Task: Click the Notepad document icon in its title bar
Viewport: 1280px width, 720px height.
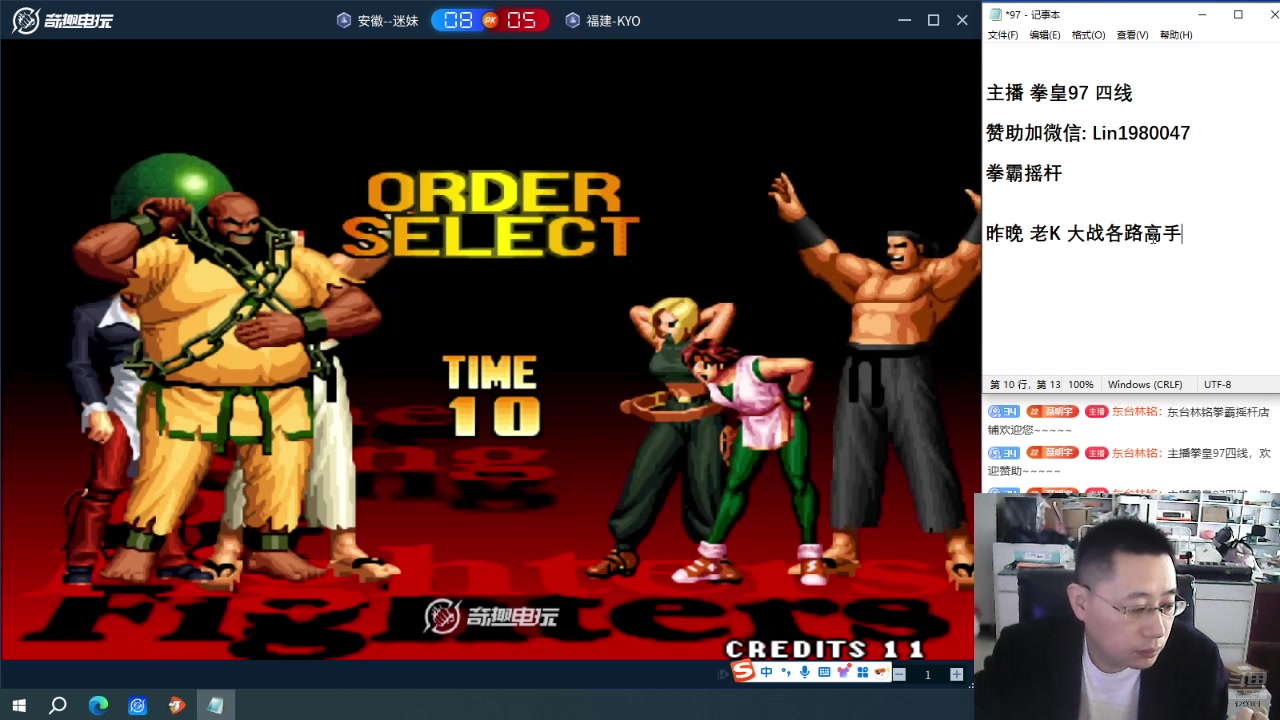Action: tap(995, 14)
